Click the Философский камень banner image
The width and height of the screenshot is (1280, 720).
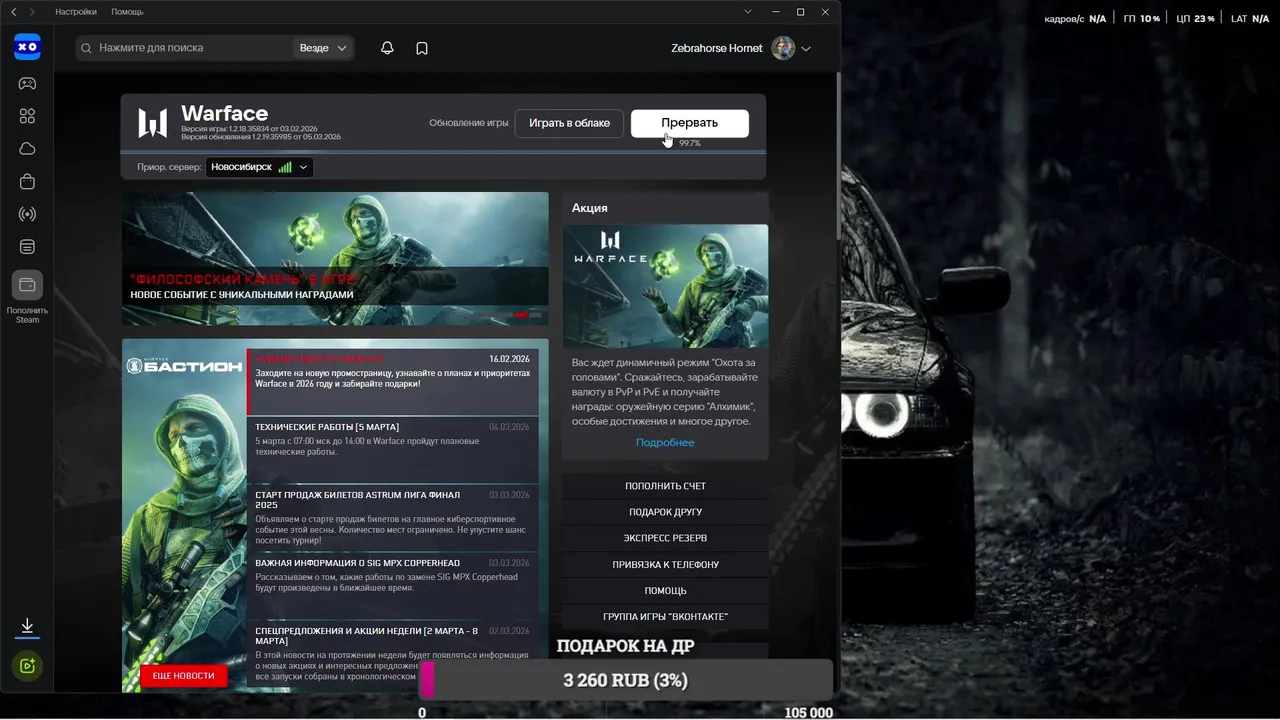click(x=335, y=258)
